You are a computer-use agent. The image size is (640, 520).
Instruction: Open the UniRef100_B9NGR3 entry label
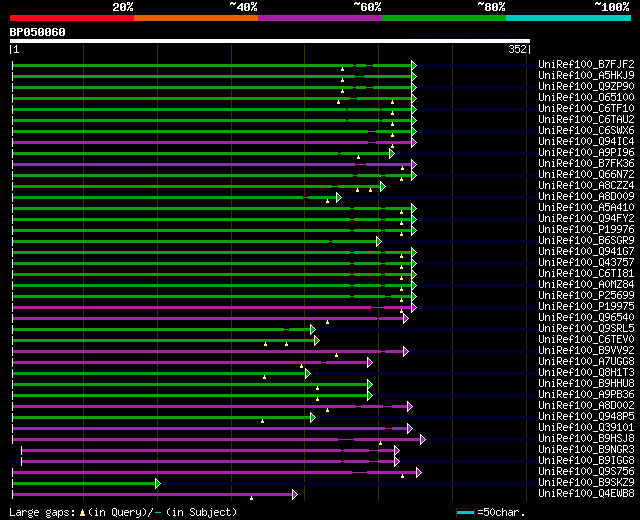click(x=586, y=450)
